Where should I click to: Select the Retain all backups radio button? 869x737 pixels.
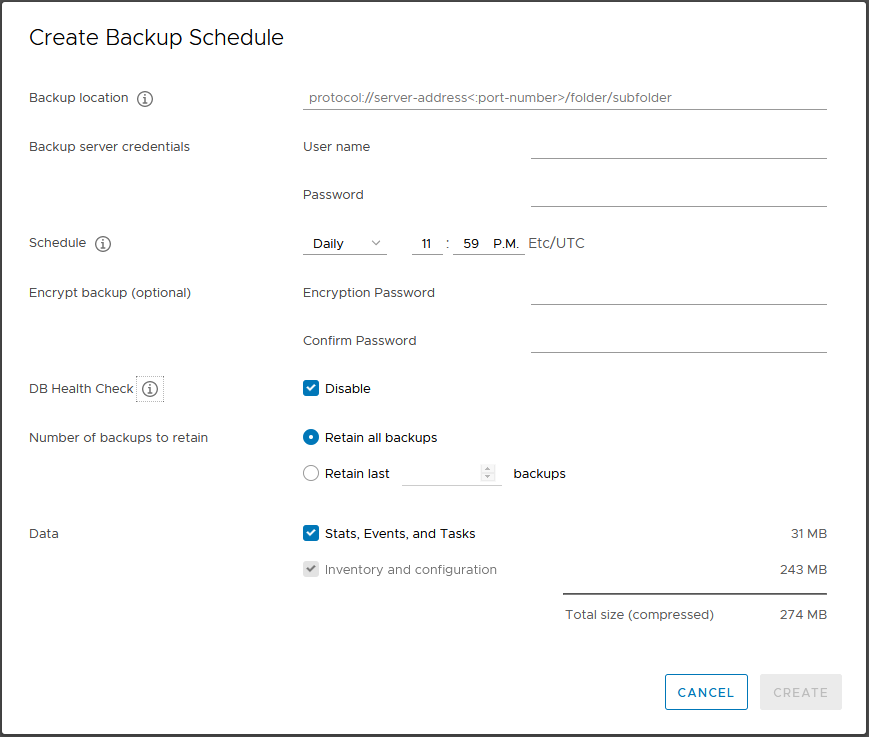[x=311, y=437]
